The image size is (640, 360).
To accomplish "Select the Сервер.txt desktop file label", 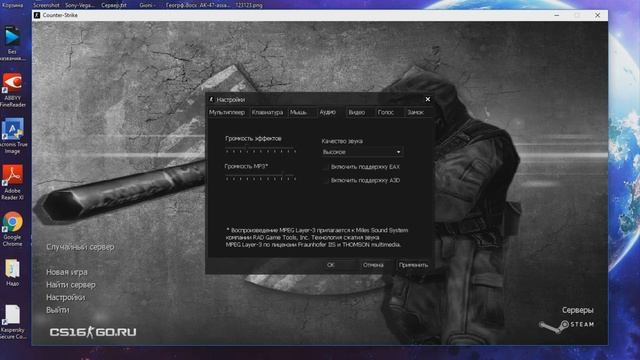I will point(113,5).
